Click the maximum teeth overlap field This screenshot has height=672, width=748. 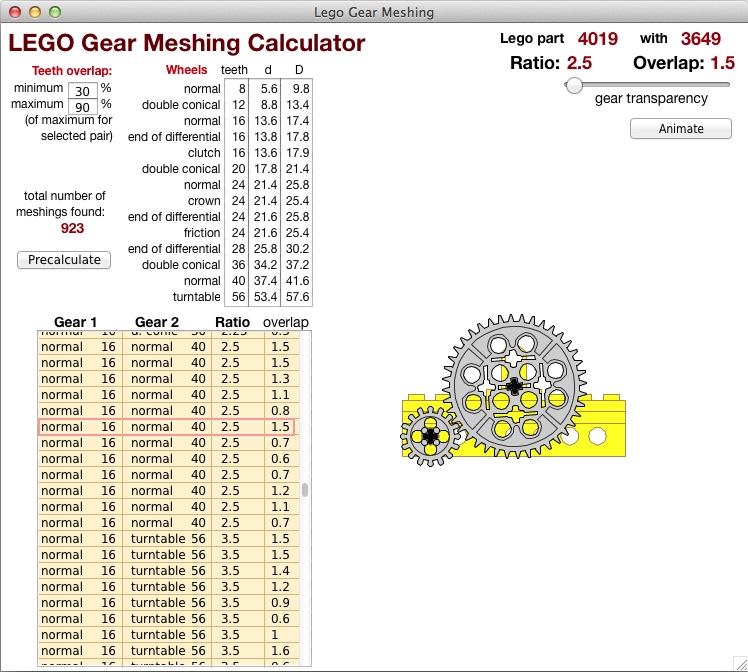tap(83, 107)
